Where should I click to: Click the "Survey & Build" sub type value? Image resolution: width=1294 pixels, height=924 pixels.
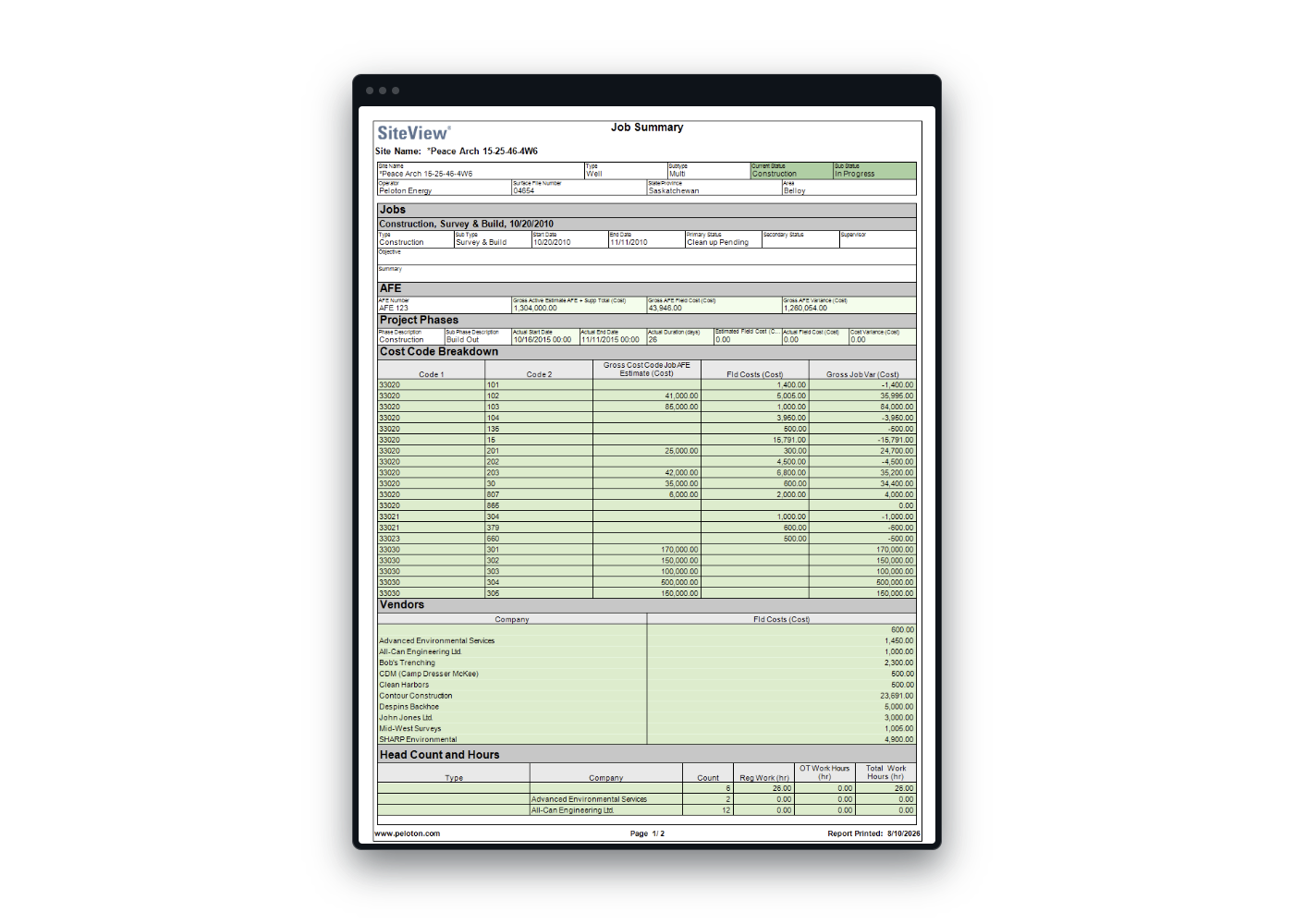(x=482, y=242)
